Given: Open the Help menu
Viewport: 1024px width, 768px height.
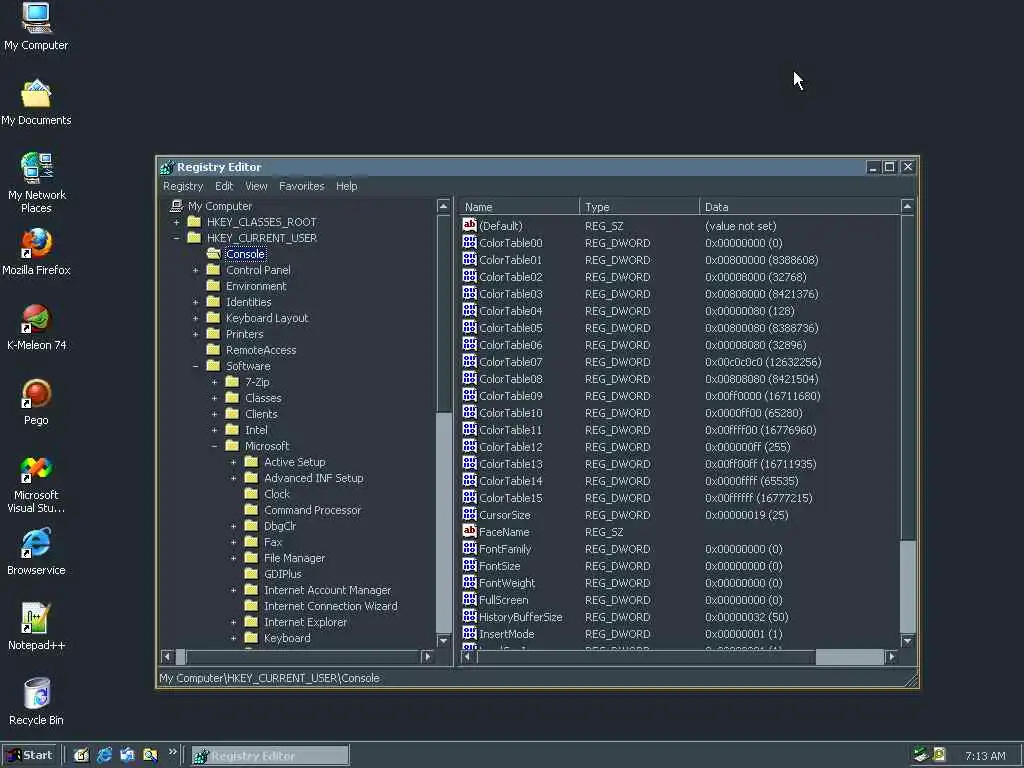Looking at the screenshot, I should (347, 186).
